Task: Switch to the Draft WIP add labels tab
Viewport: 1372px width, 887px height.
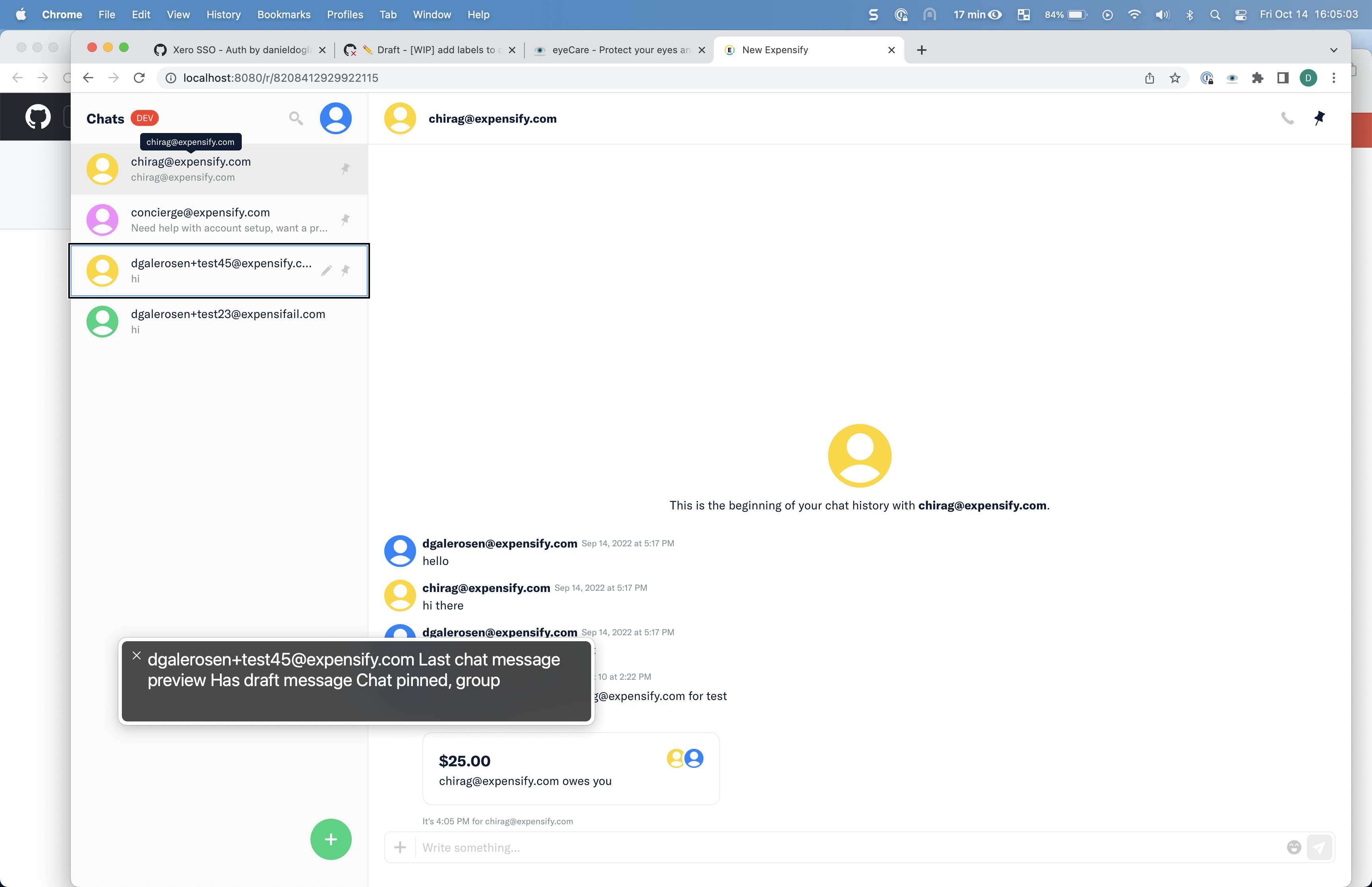Action: [x=430, y=50]
